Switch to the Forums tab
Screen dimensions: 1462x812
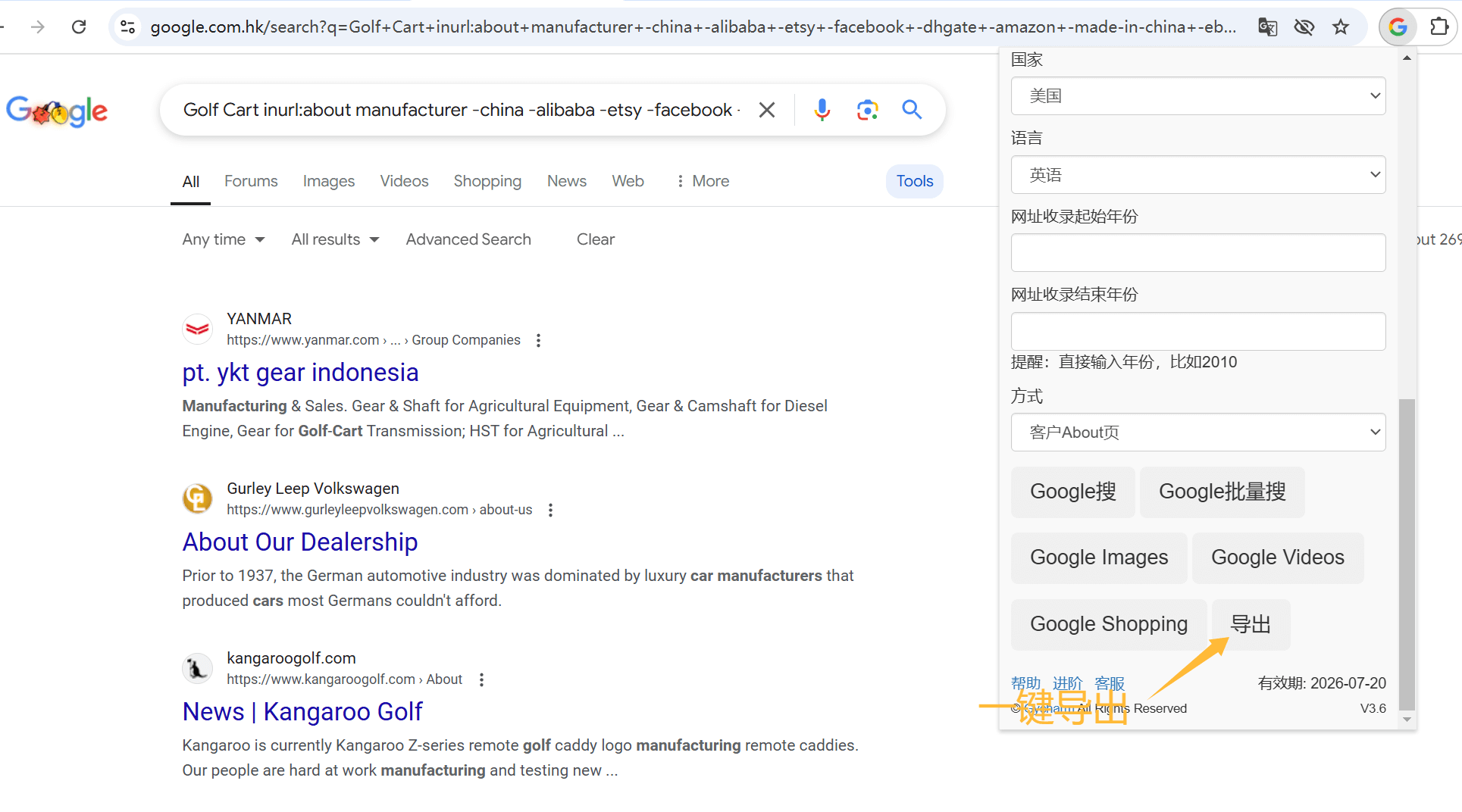point(251,181)
